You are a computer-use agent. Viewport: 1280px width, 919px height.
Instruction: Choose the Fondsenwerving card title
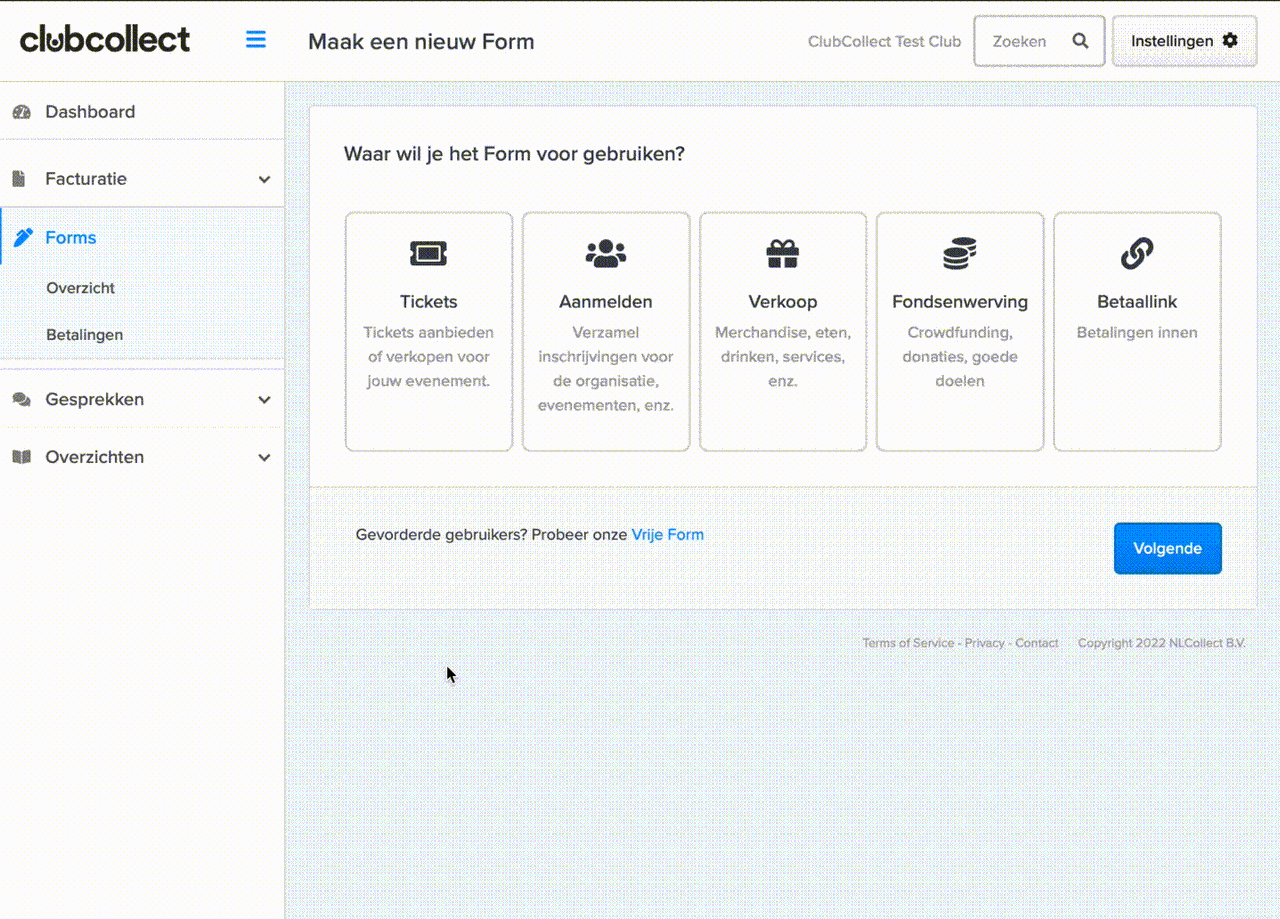[960, 301]
